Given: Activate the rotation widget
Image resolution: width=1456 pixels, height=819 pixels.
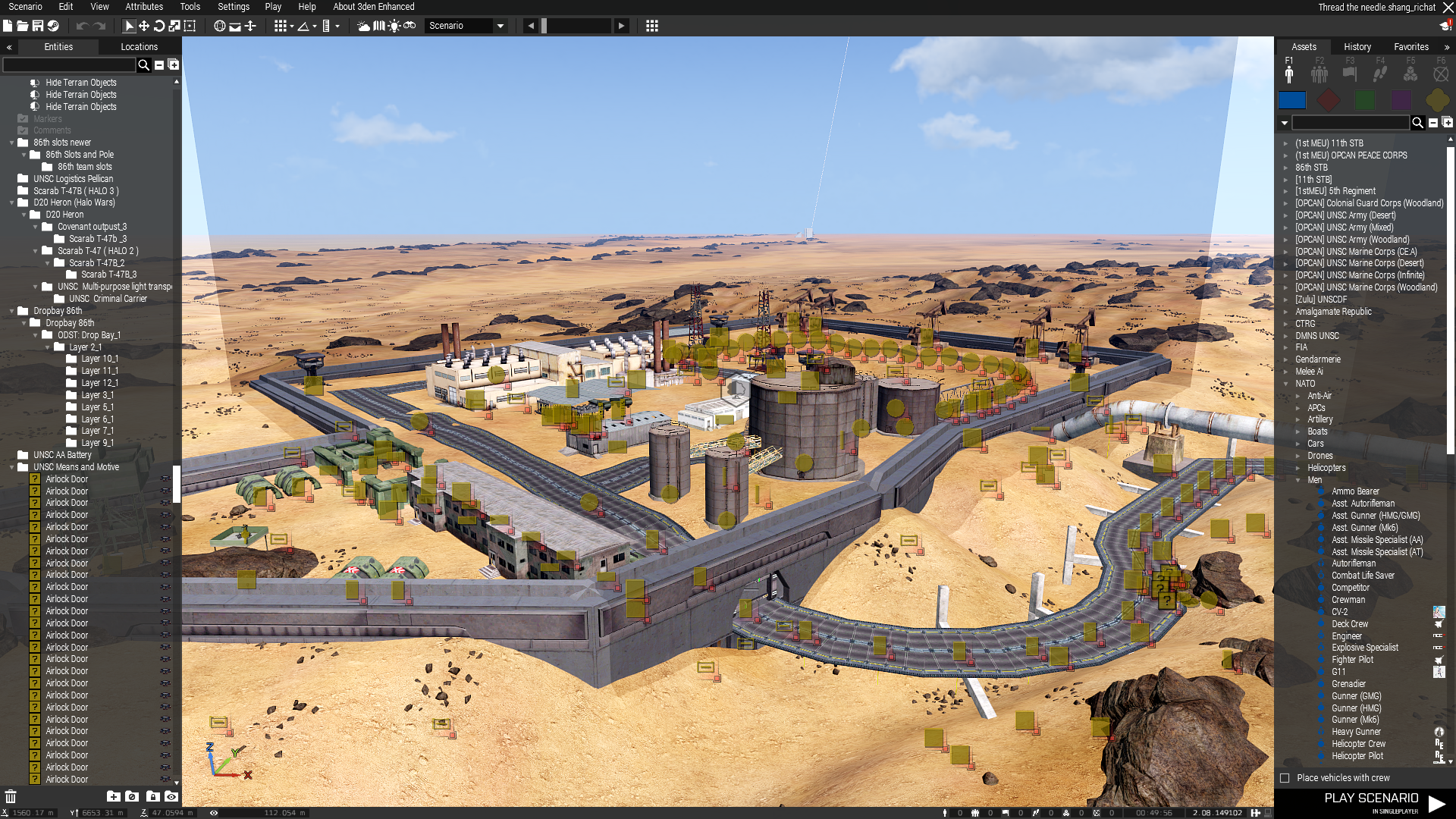Looking at the screenshot, I should click(159, 26).
